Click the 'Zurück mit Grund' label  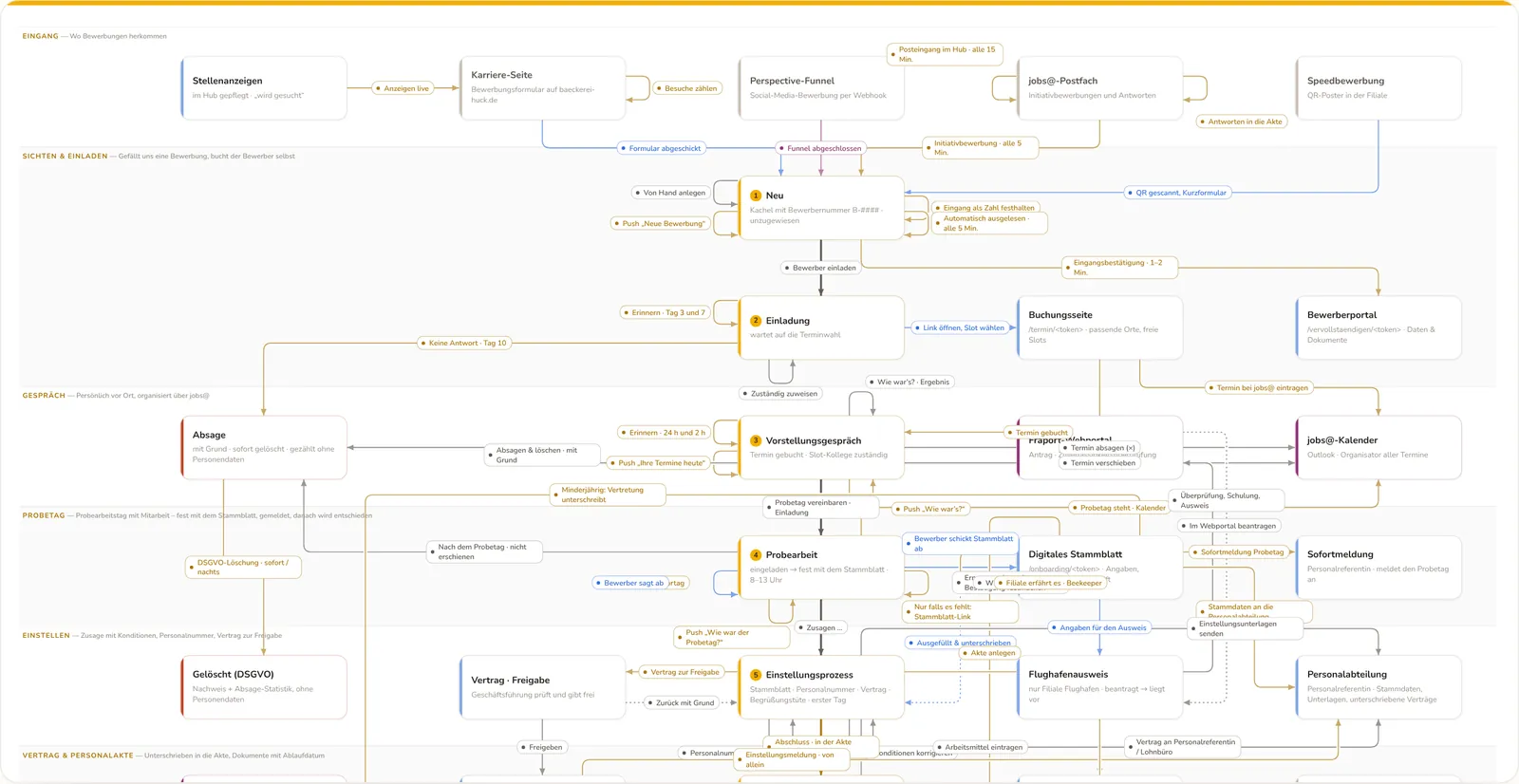[681, 703]
